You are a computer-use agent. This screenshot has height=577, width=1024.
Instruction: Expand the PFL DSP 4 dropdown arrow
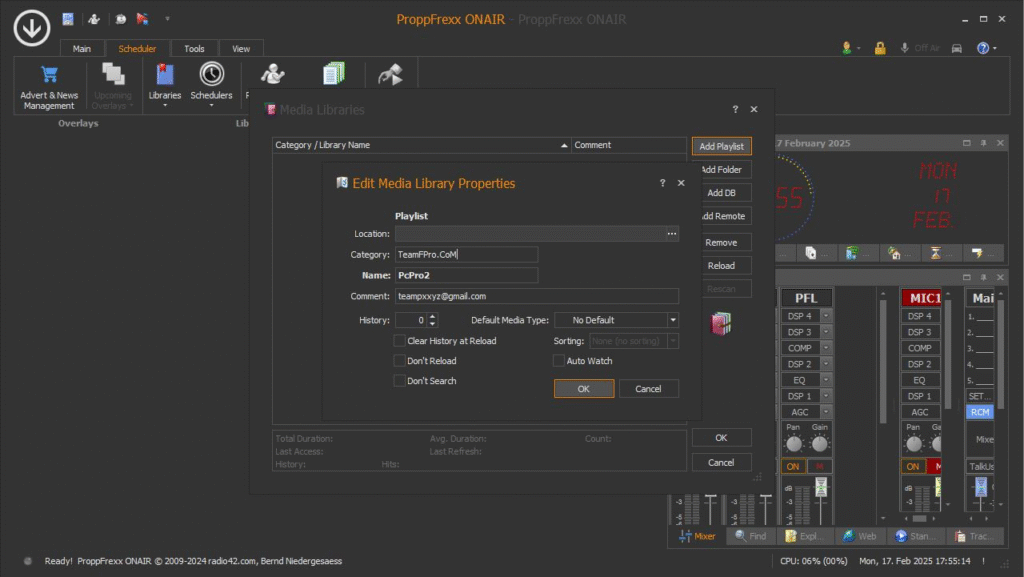click(x=826, y=316)
